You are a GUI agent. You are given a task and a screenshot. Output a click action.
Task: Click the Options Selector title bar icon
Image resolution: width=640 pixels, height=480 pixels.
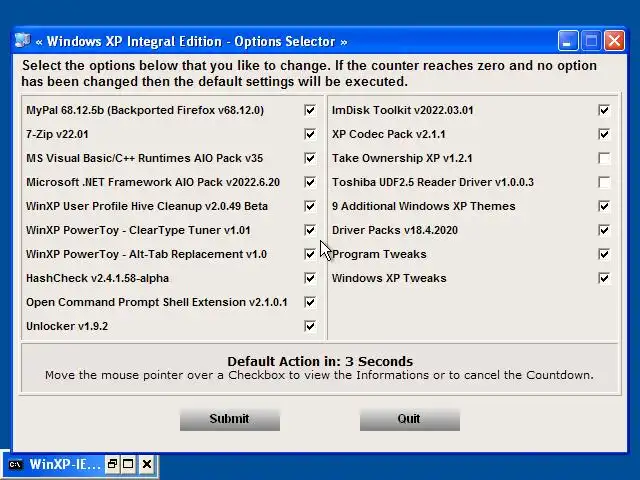[22, 41]
